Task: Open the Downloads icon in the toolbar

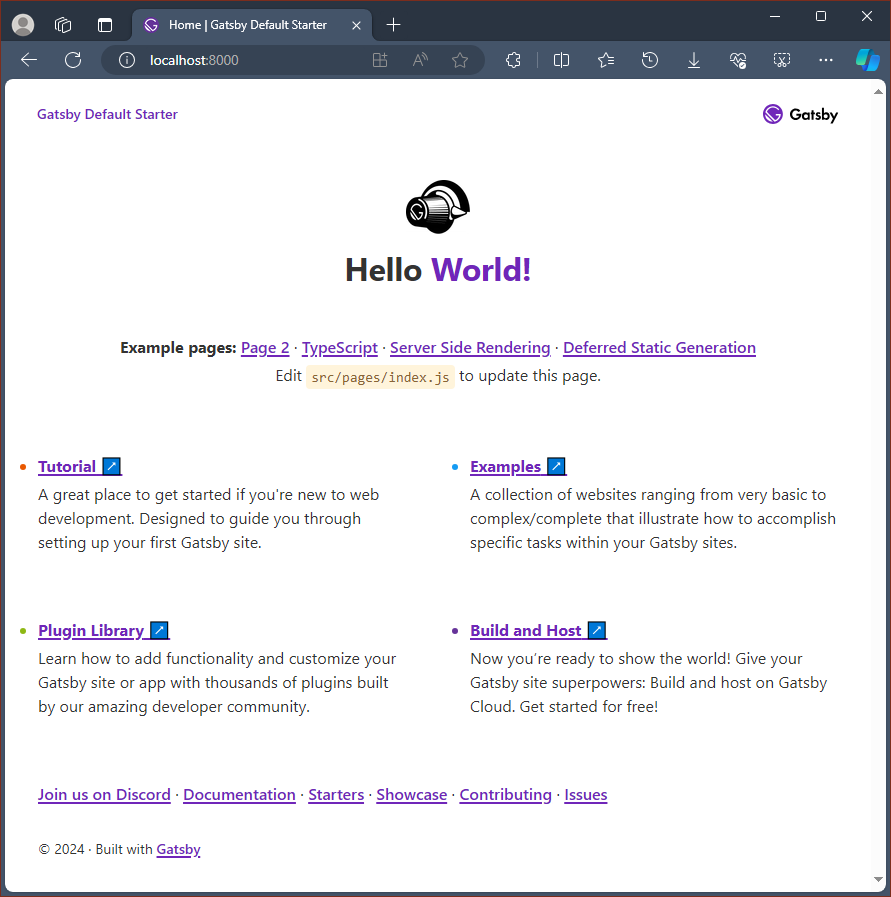Action: (x=694, y=60)
